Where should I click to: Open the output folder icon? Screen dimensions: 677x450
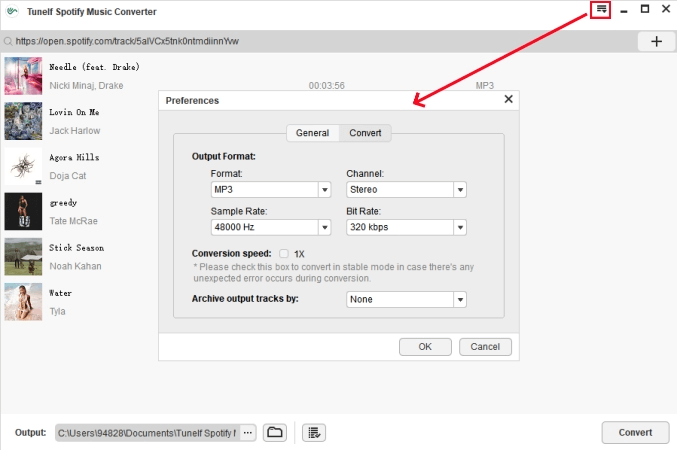pos(275,432)
